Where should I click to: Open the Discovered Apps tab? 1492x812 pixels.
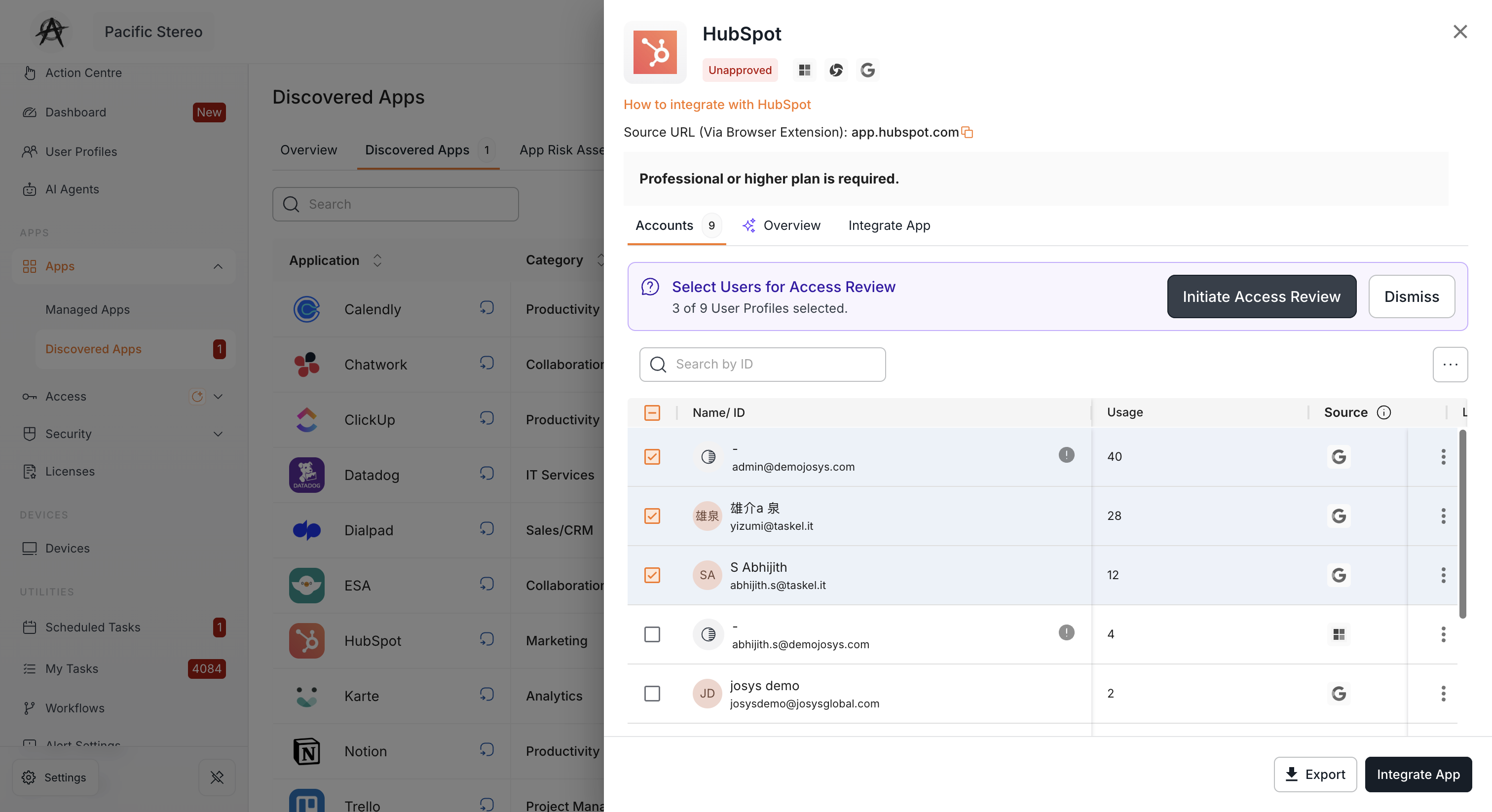429,150
